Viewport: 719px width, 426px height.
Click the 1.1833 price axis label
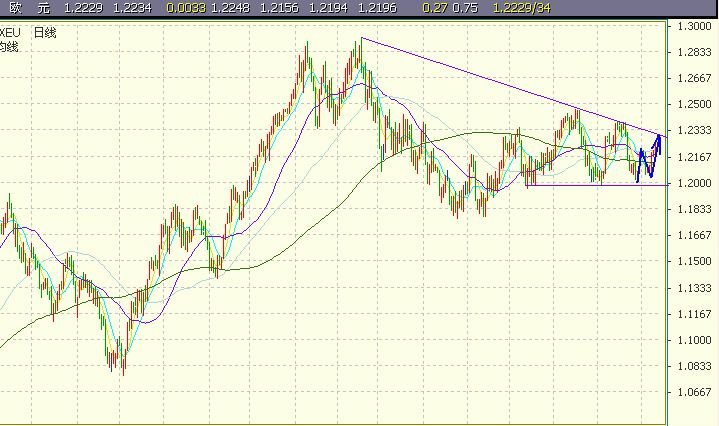pyautogui.click(x=694, y=210)
